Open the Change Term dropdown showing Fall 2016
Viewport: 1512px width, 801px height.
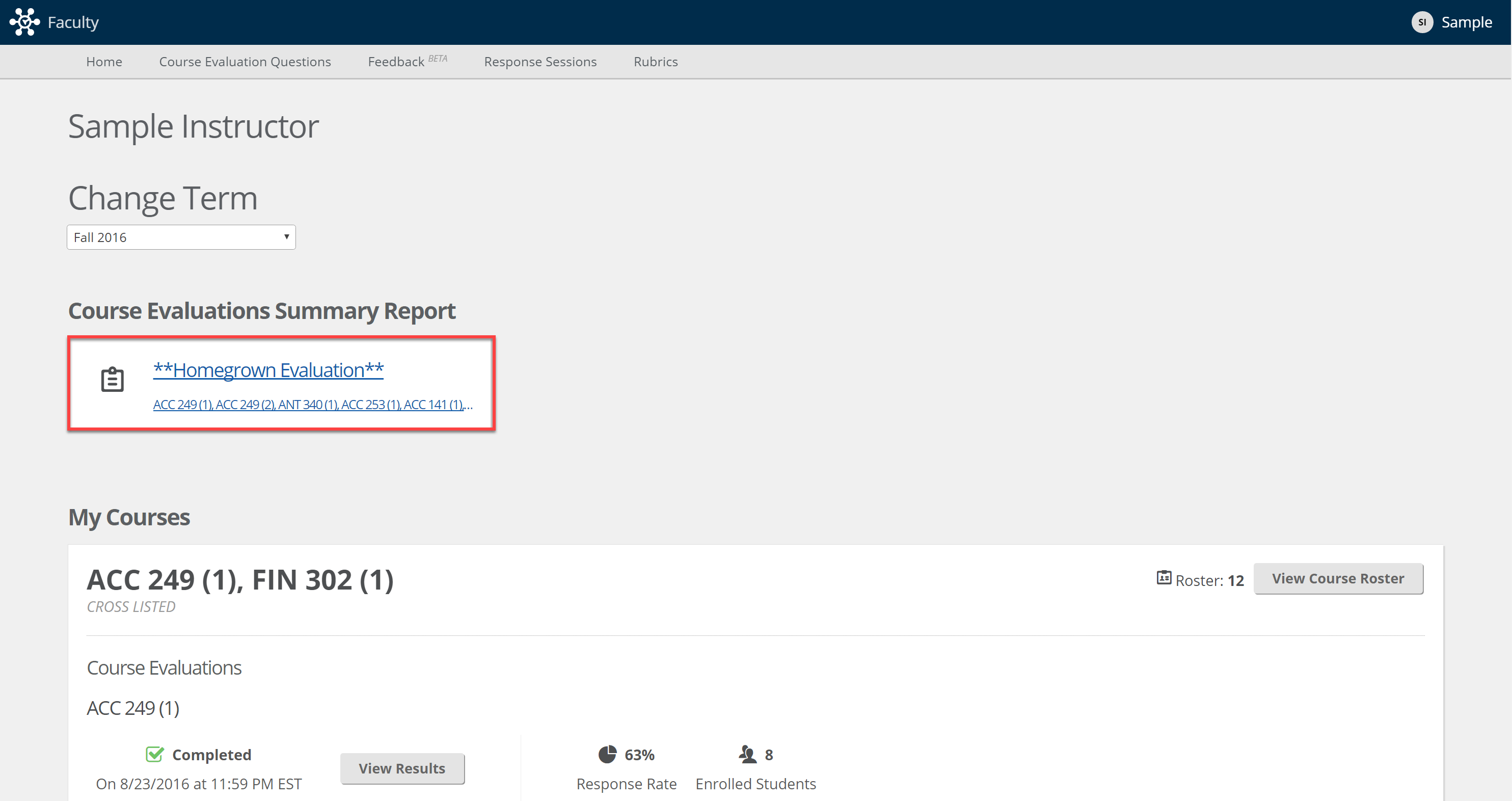tap(181, 237)
